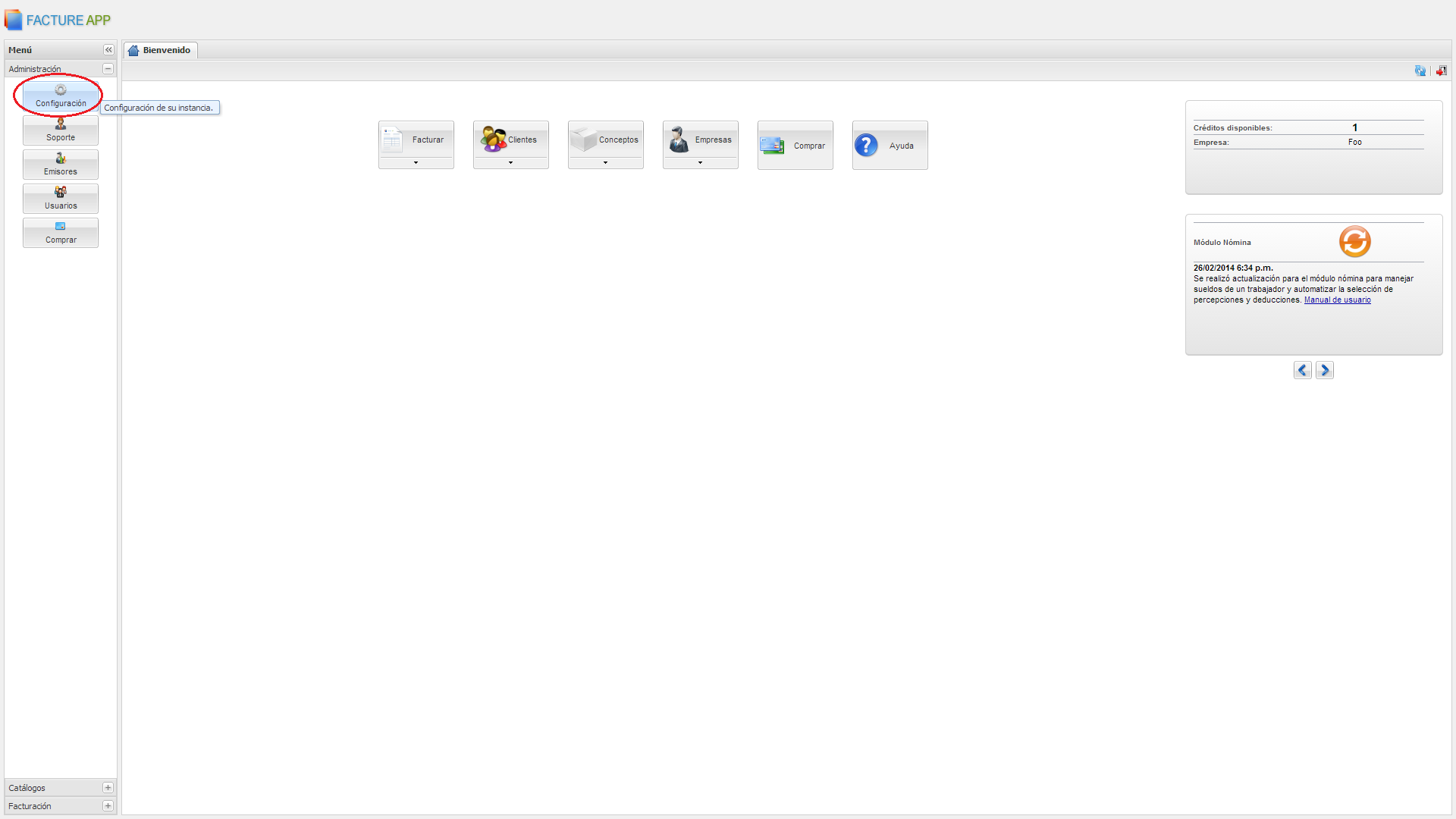
Task: Open the dropdown arrow under Facturar
Action: 416,162
